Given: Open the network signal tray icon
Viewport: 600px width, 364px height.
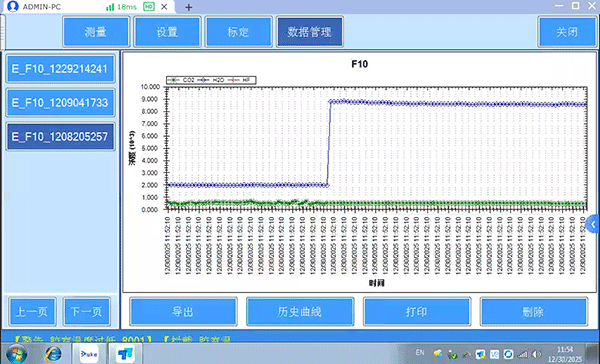Looking at the screenshot, I should coord(522,354).
